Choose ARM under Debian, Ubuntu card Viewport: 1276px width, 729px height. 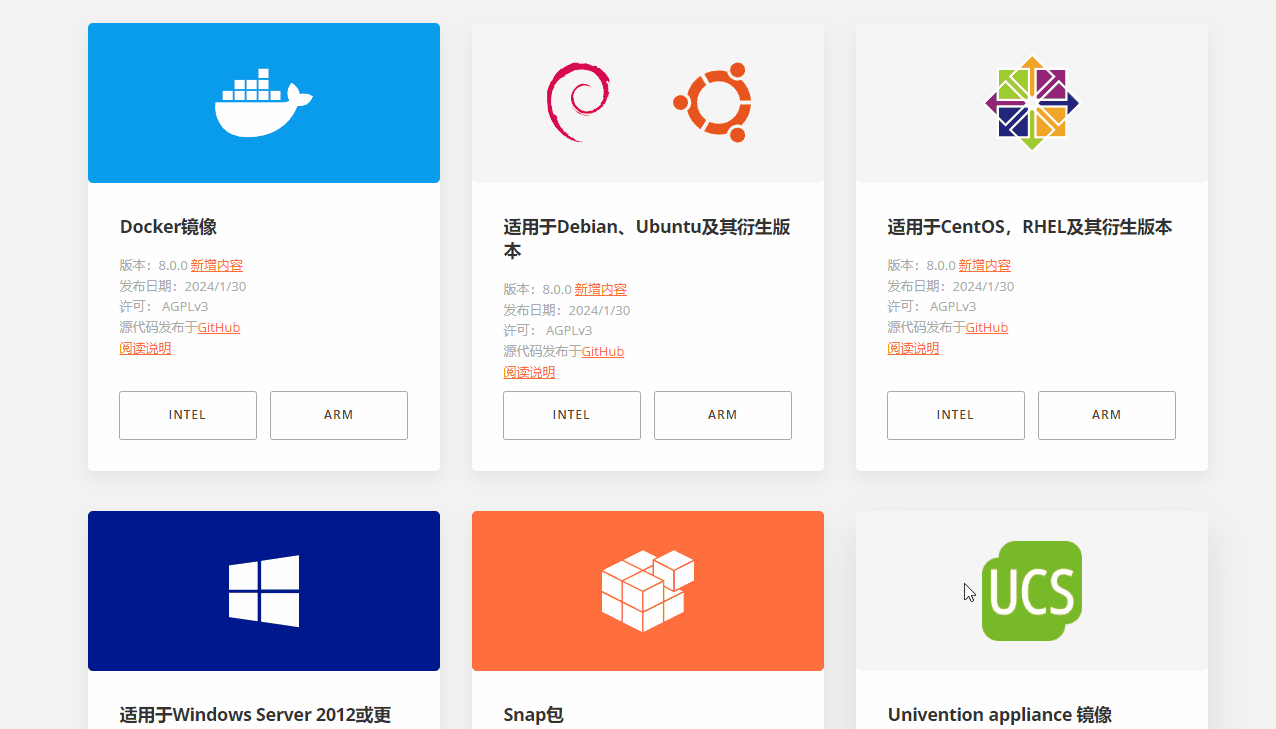pyautogui.click(x=723, y=415)
